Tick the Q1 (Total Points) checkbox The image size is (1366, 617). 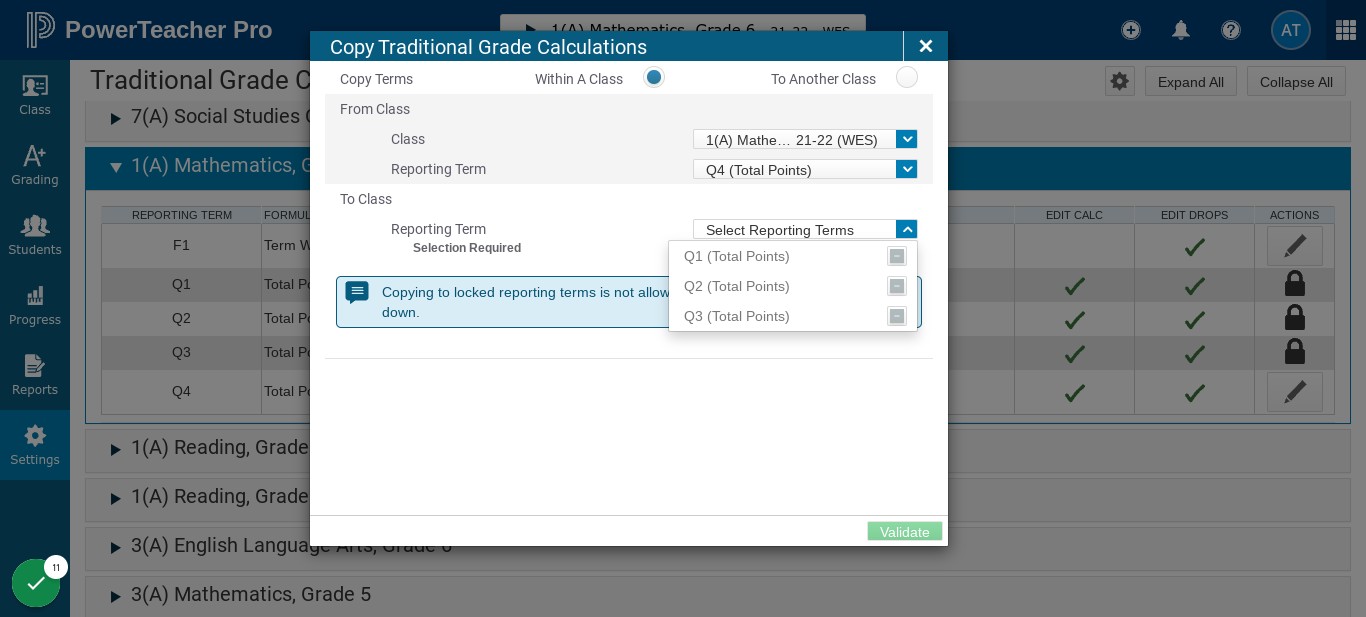pos(897,256)
